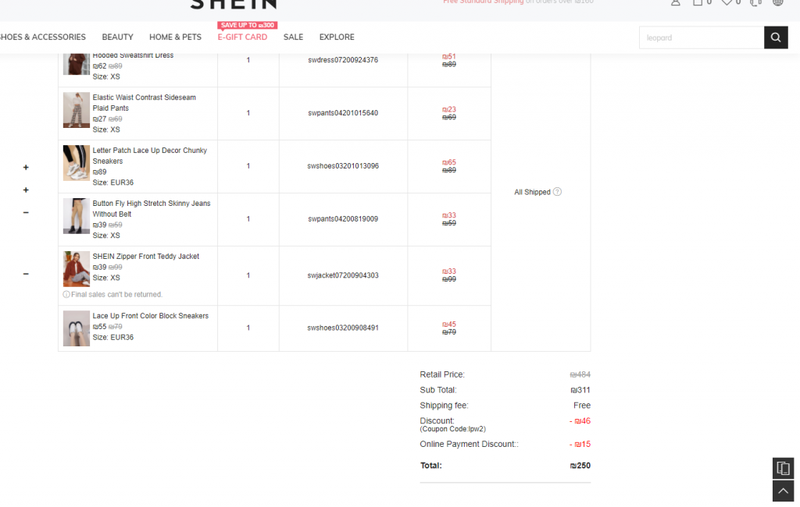
Task: Open Lace Up Front Color Block Sneakers link
Action: (x=150, y=316)
